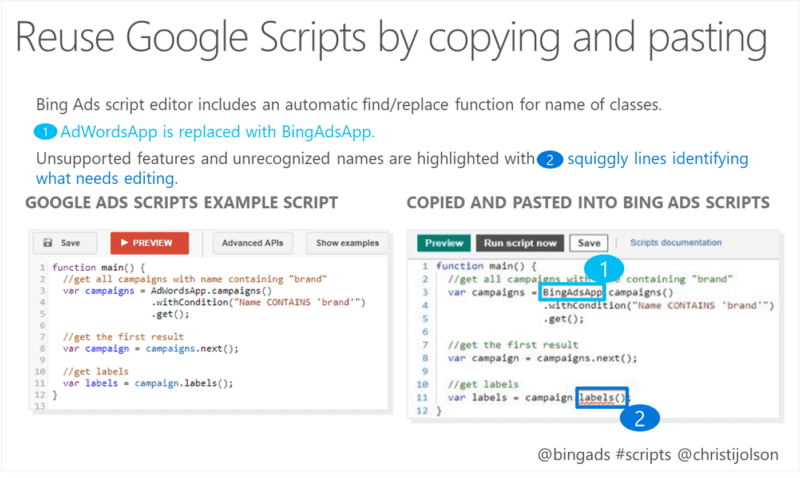Image resolution: width=800 pixels, height=478 pixels.
Task: Click 'var campaign = campaigns.next();' in Bing editor
Action: 542,358
